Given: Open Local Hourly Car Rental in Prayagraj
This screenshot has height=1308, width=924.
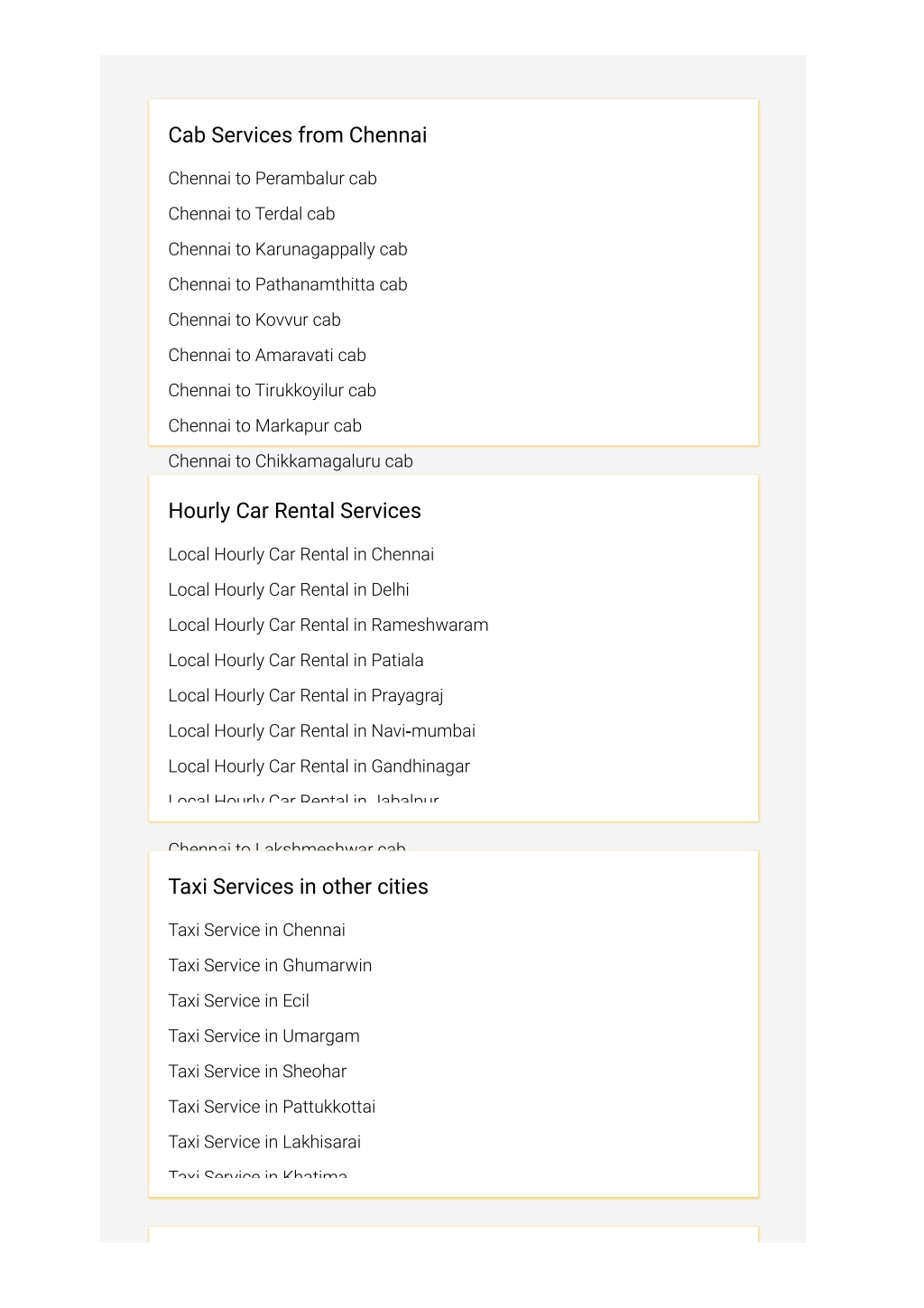Looking at the screenshot, I should [306, 695].
